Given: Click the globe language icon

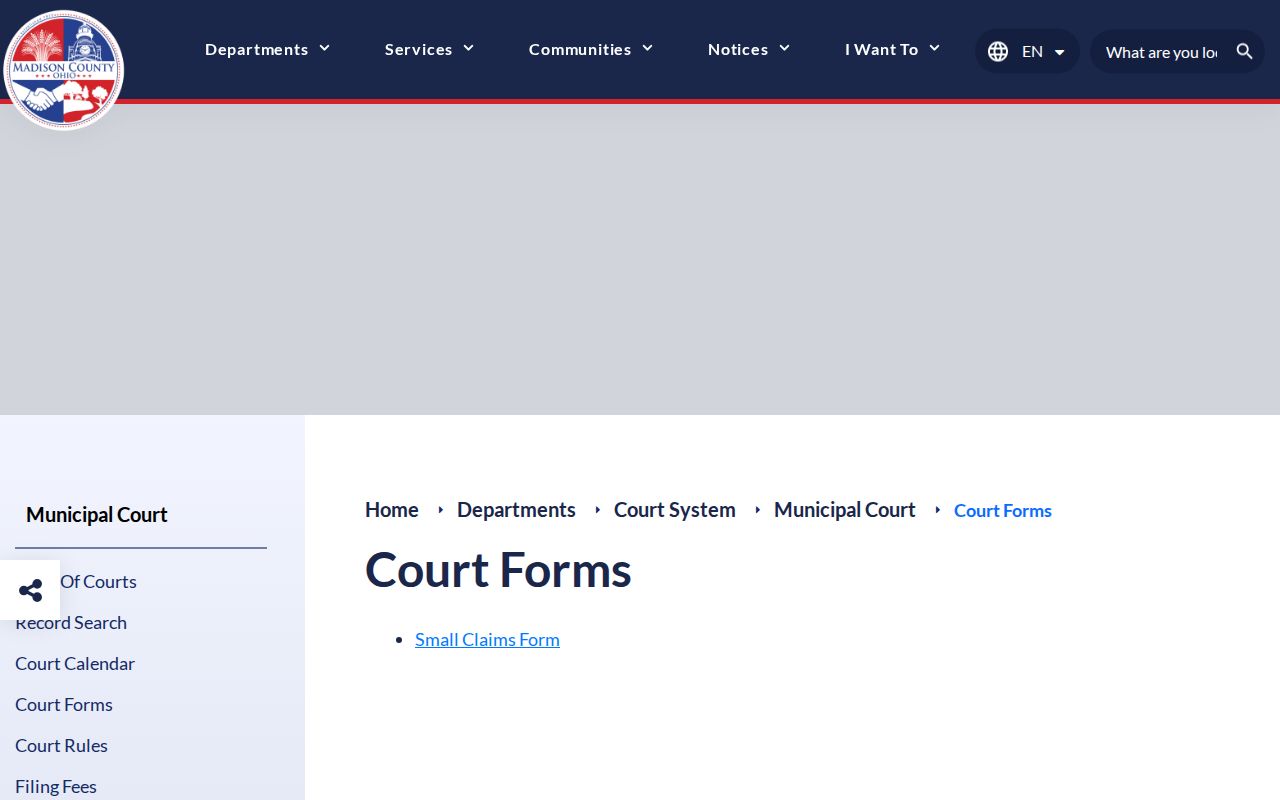Looking at the screenshot, I should tap(998, 51).
